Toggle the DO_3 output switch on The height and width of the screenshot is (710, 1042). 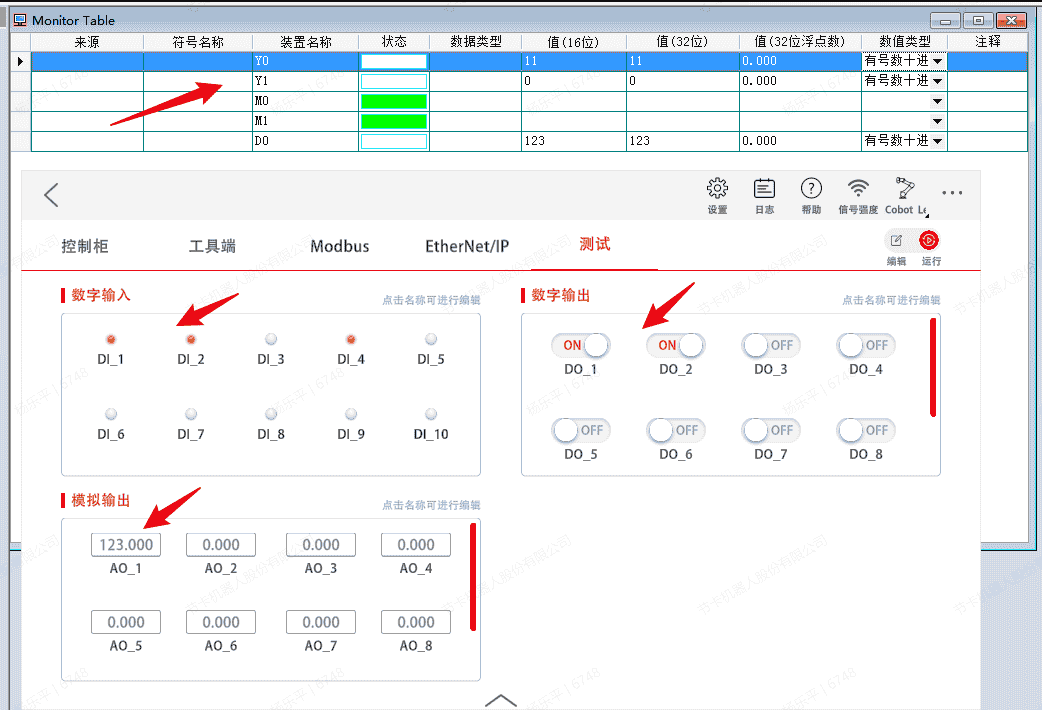[770, 345]
